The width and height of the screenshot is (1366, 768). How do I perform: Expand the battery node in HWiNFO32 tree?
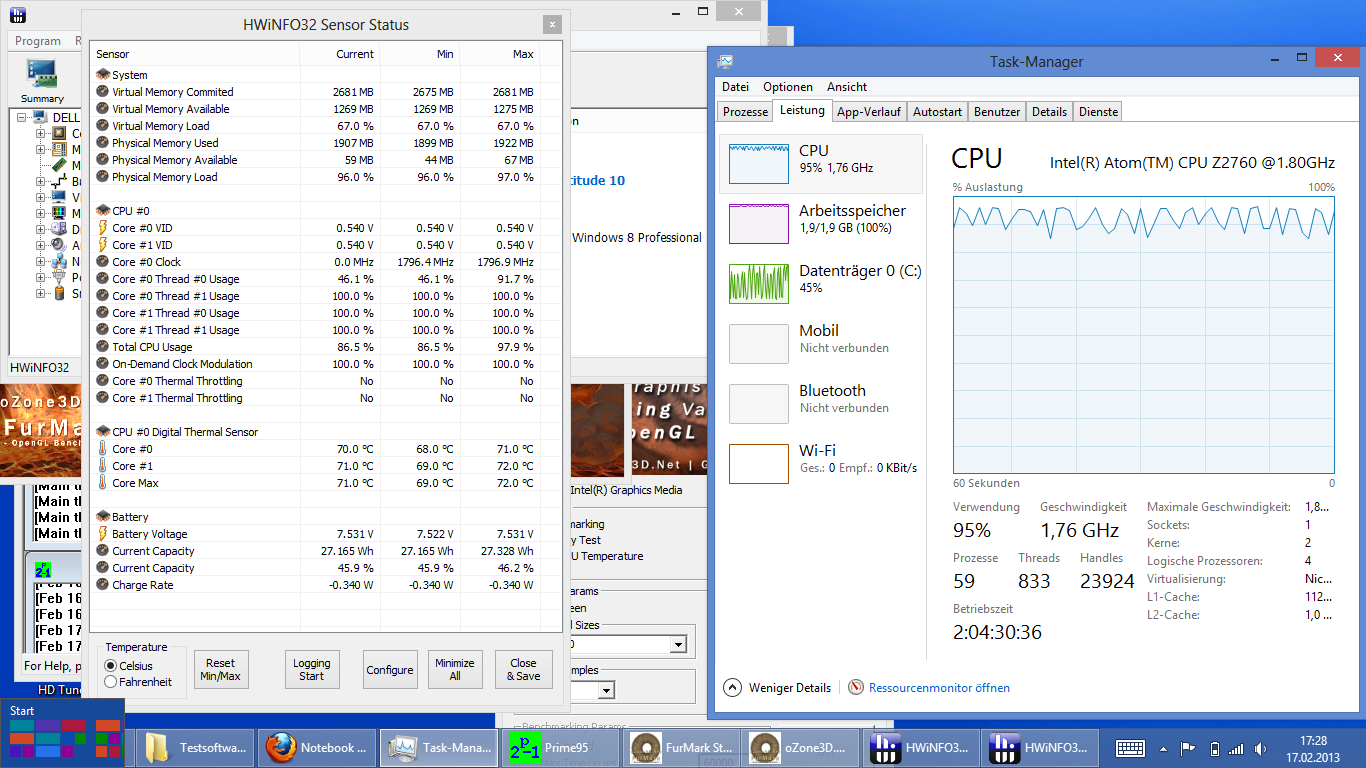click(41, 293)
